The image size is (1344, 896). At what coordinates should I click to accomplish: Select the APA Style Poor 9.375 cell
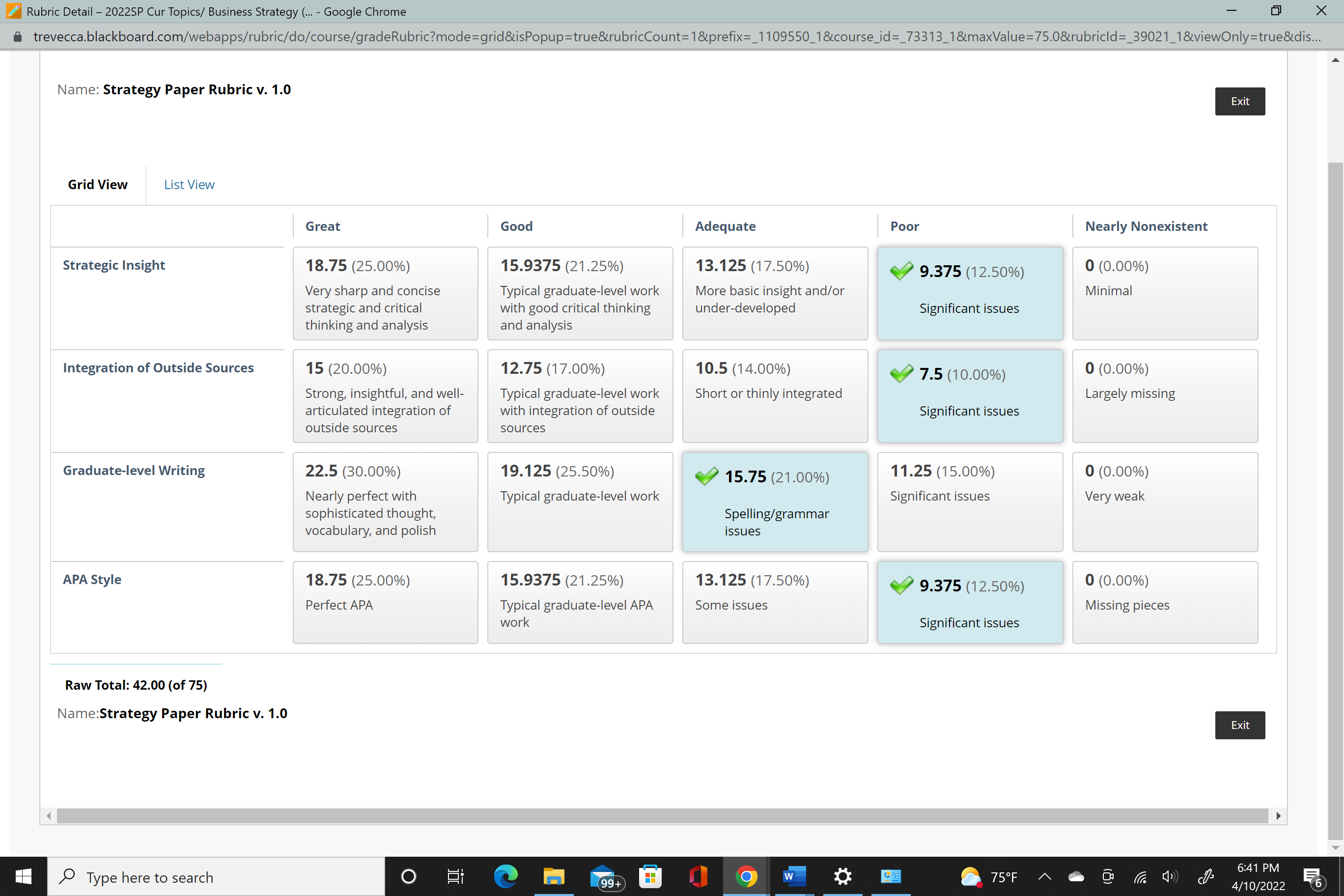point(970,602)
